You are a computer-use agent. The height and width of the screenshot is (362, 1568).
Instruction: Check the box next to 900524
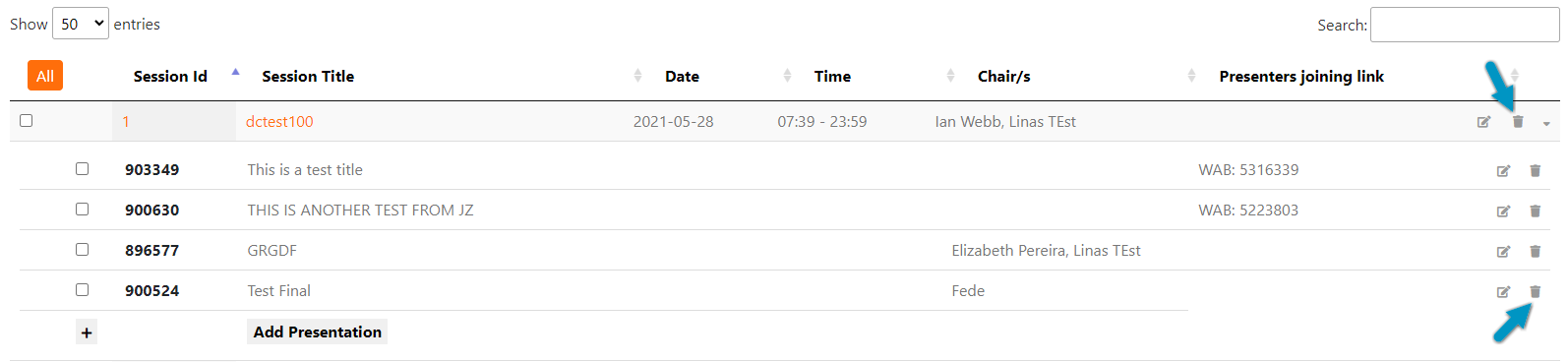pyautogui.click(x=83, y=290)
